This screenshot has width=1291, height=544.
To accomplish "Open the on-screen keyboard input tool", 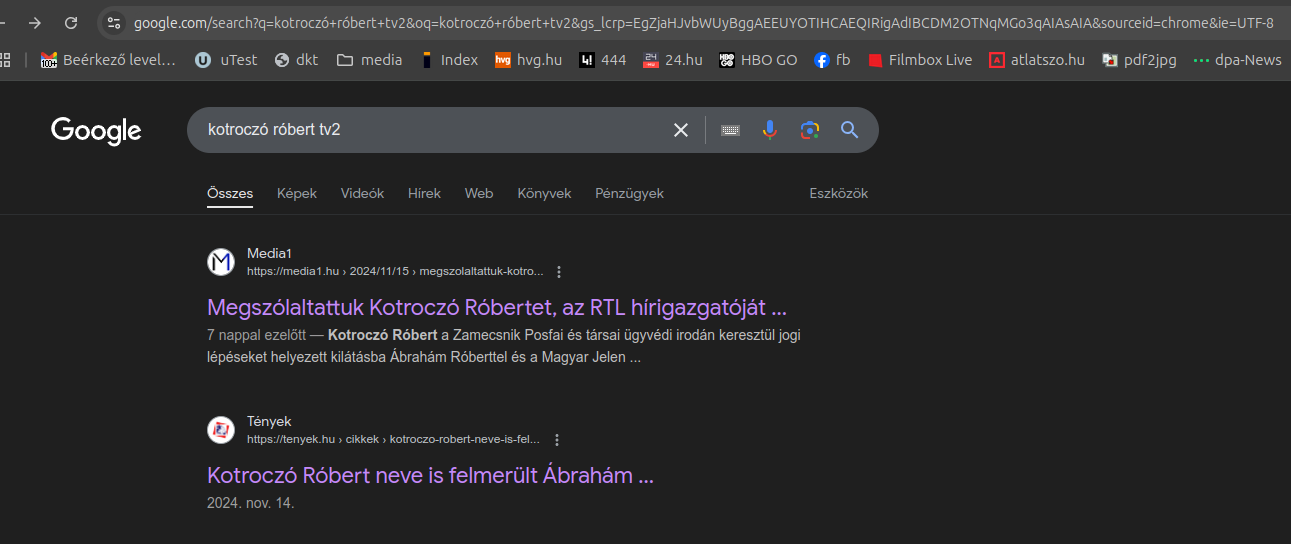I will point(730,130).
